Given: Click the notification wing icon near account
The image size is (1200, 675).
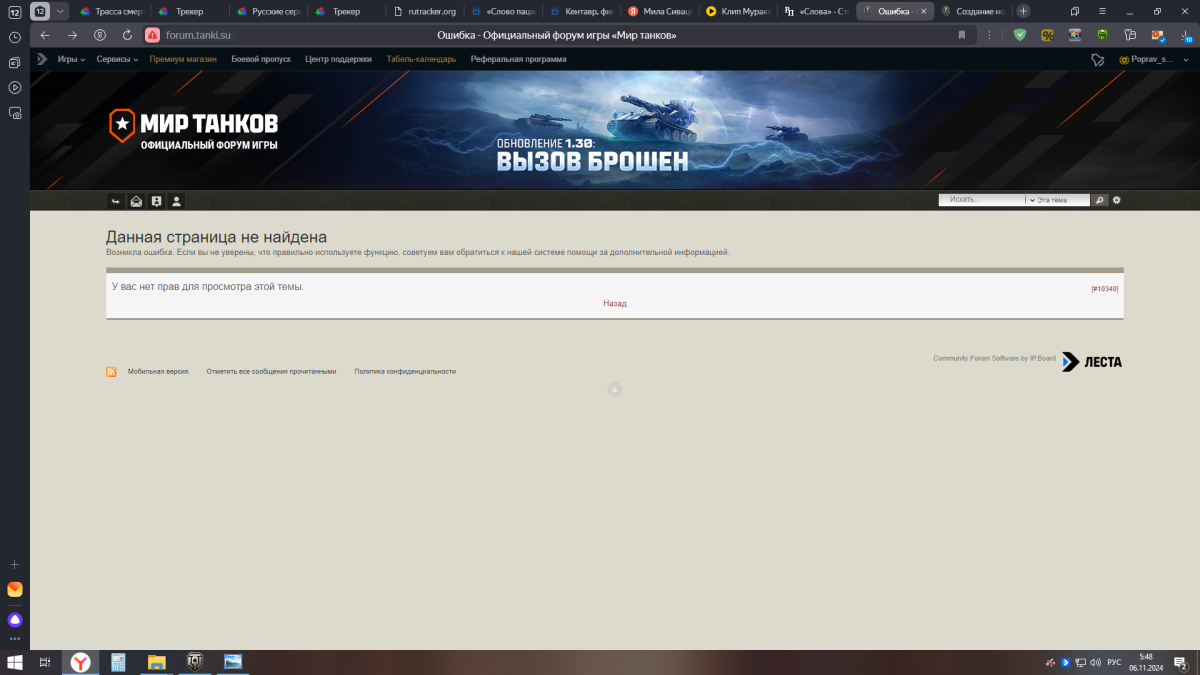Looking at the screenshot, I should pyautogui.click(x=1097, y=60).
